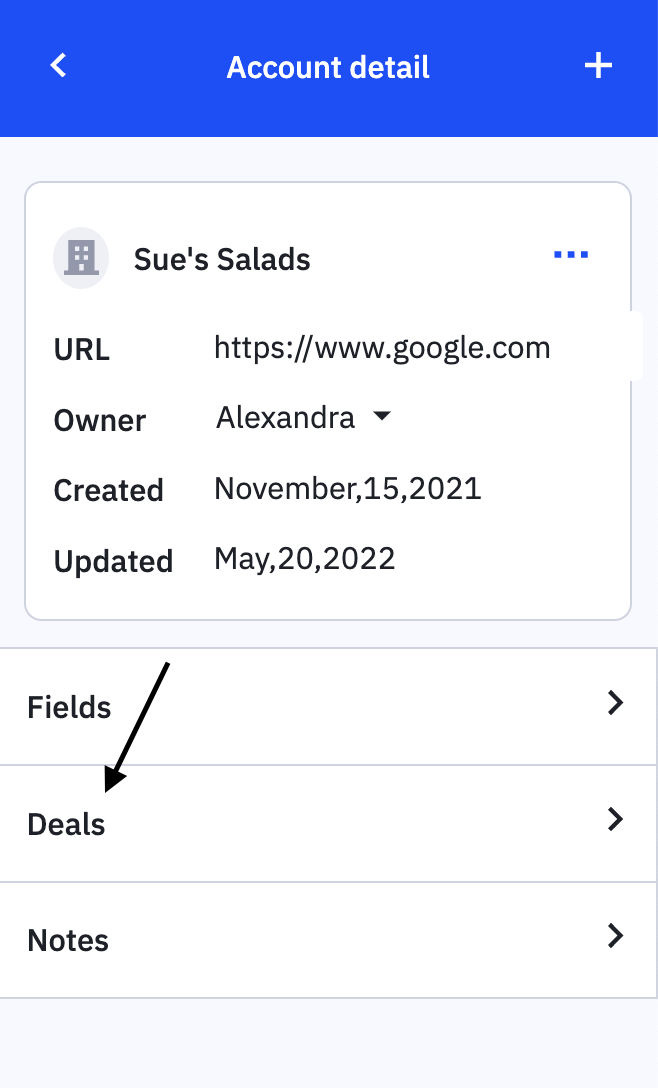Open the Owner dropdown caret
The height and width of the screenshot is (1088, 658).
381,417
